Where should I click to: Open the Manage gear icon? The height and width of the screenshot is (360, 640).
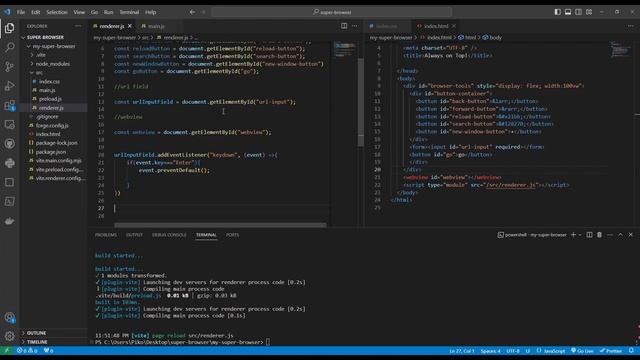pos(9,336)
